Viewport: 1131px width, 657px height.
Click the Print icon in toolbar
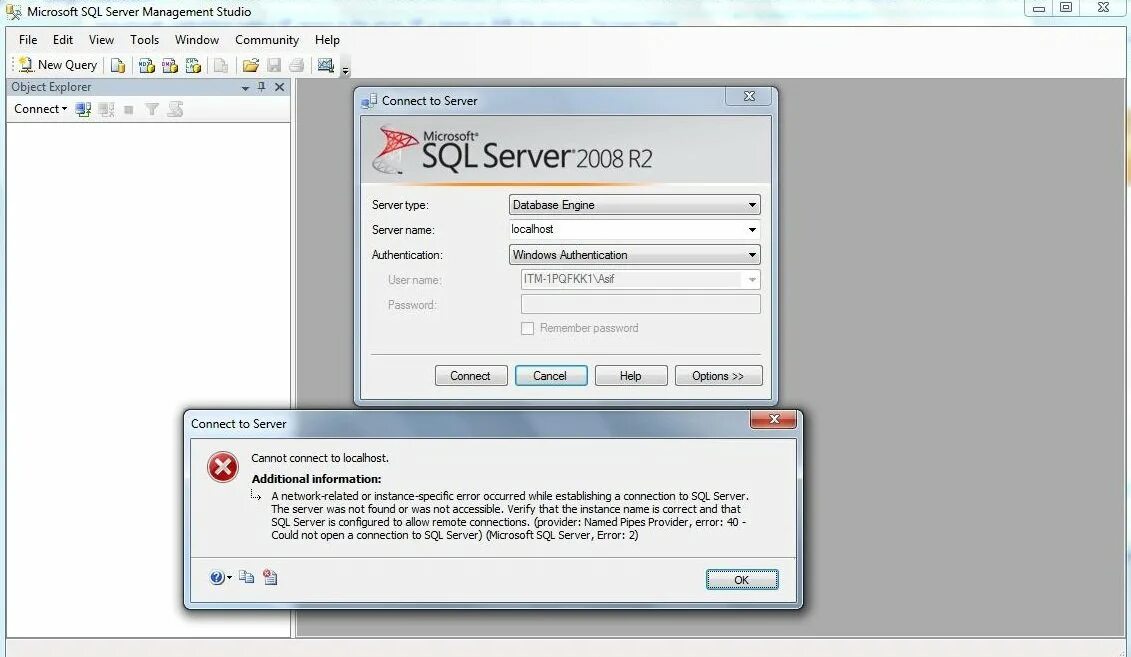[296, 66]
